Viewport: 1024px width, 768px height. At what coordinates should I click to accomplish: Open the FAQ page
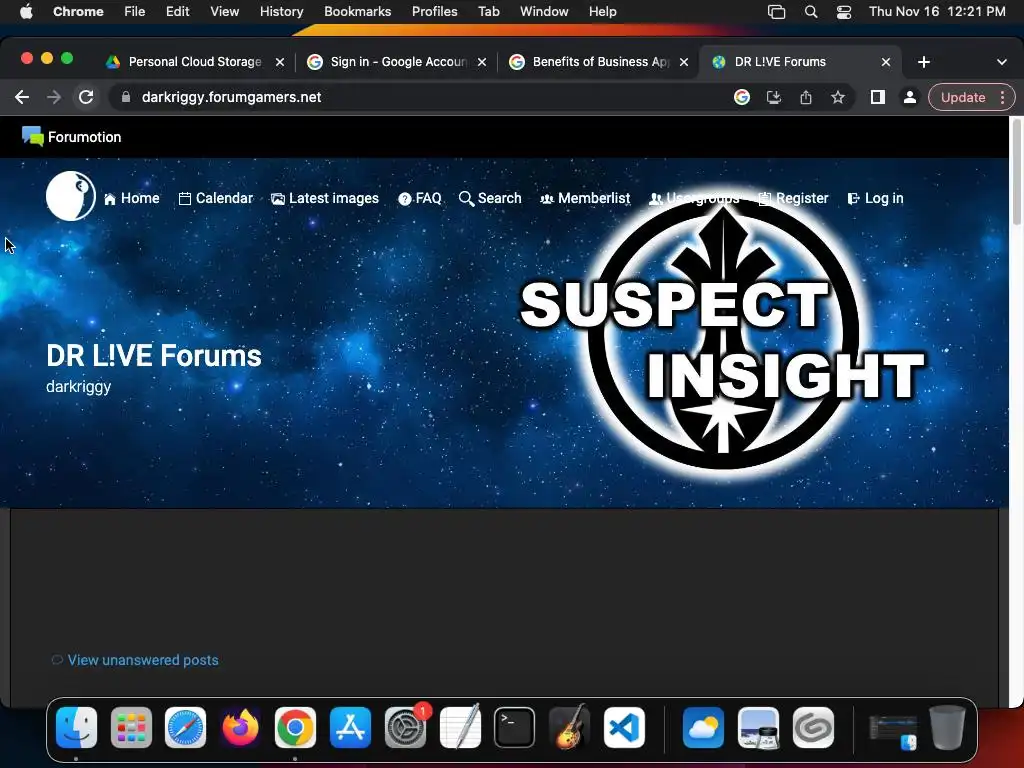coord(420,199)
